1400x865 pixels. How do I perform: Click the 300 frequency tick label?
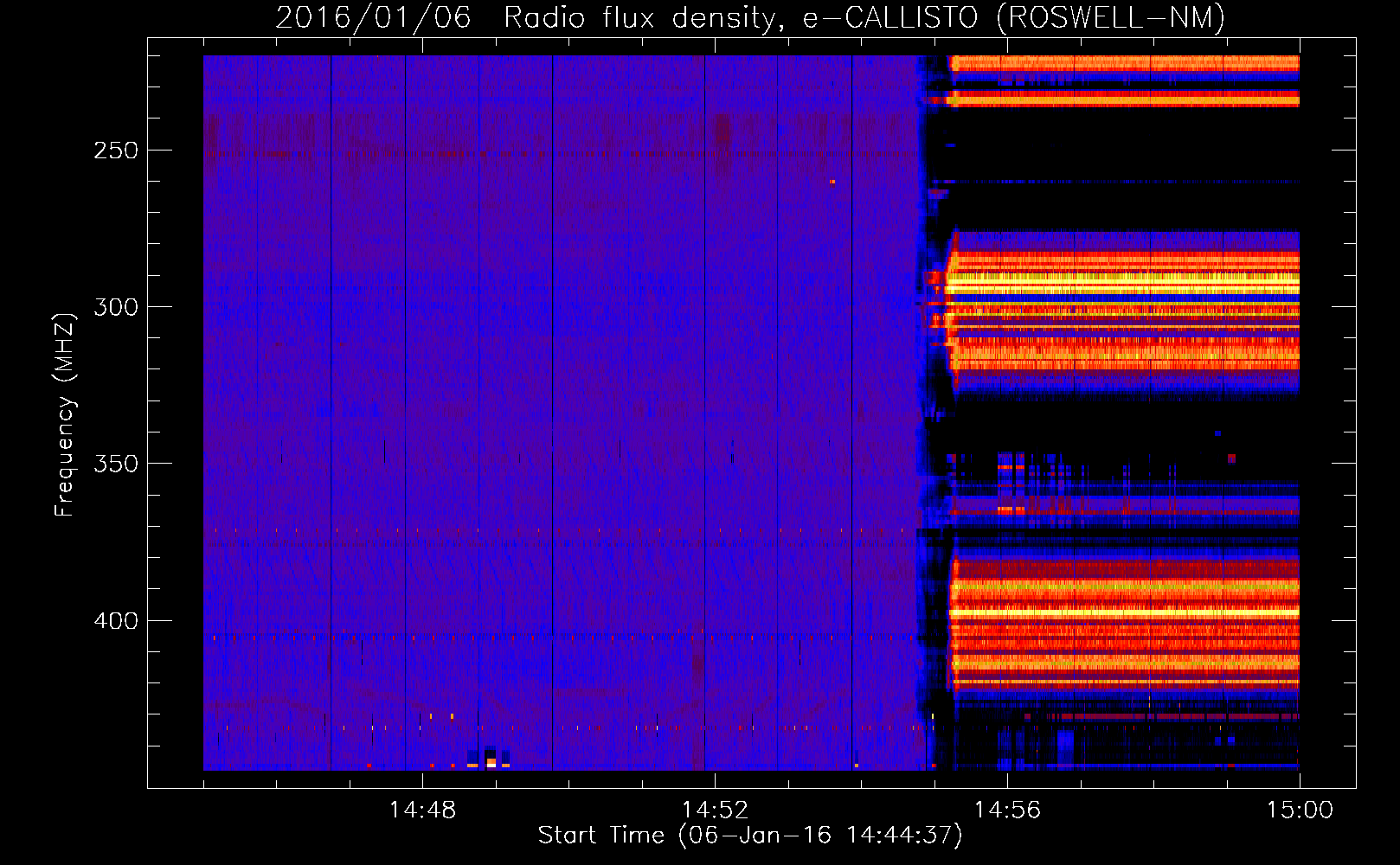(116, 307)
